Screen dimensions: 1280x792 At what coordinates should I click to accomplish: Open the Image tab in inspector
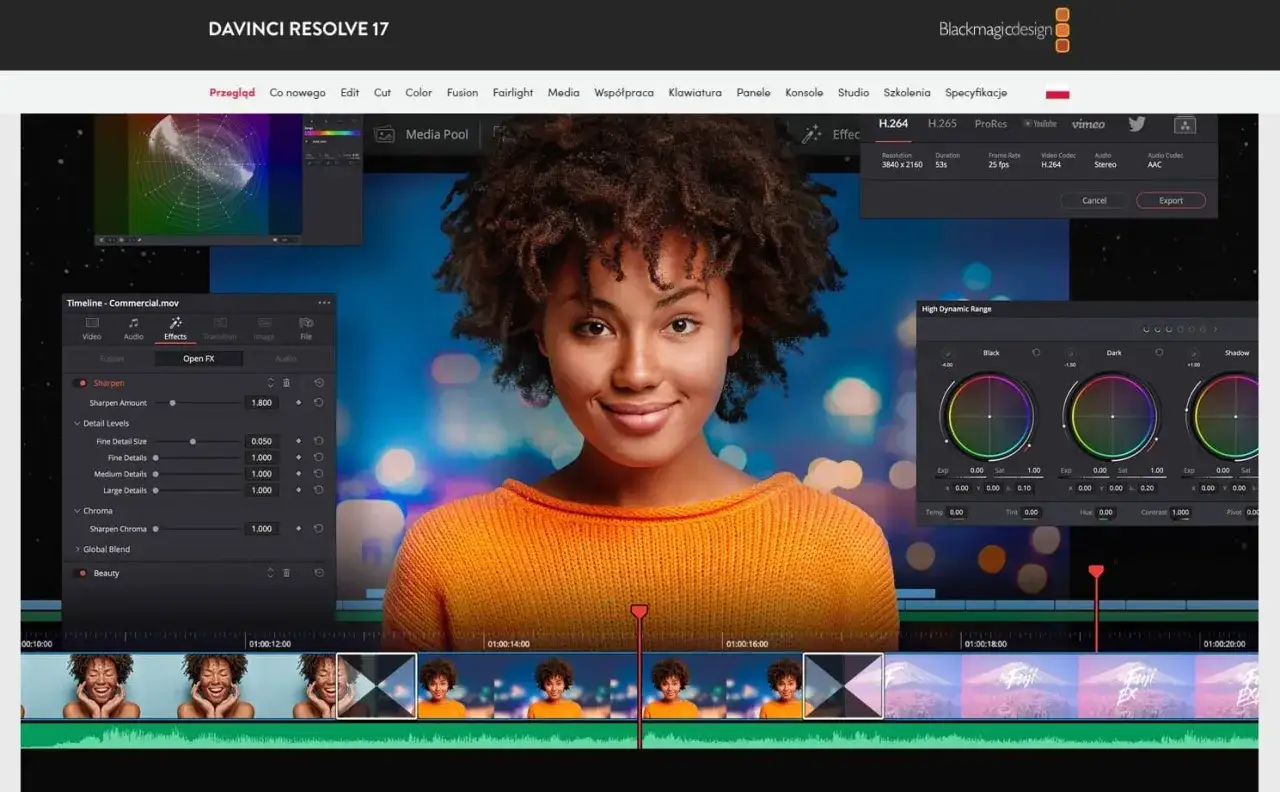[264, 328]
